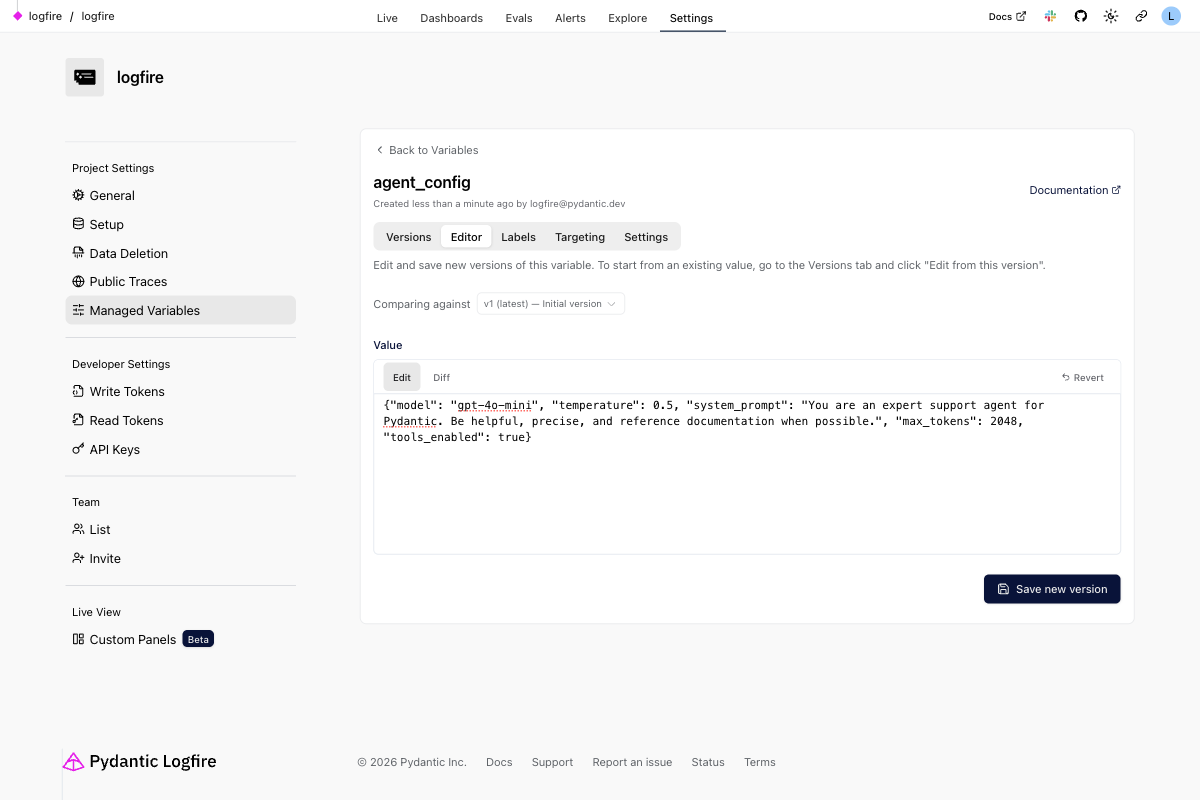Open the Write Tokens page
The height and width of the screenshot is (800, 1200).
click(126, 392)
